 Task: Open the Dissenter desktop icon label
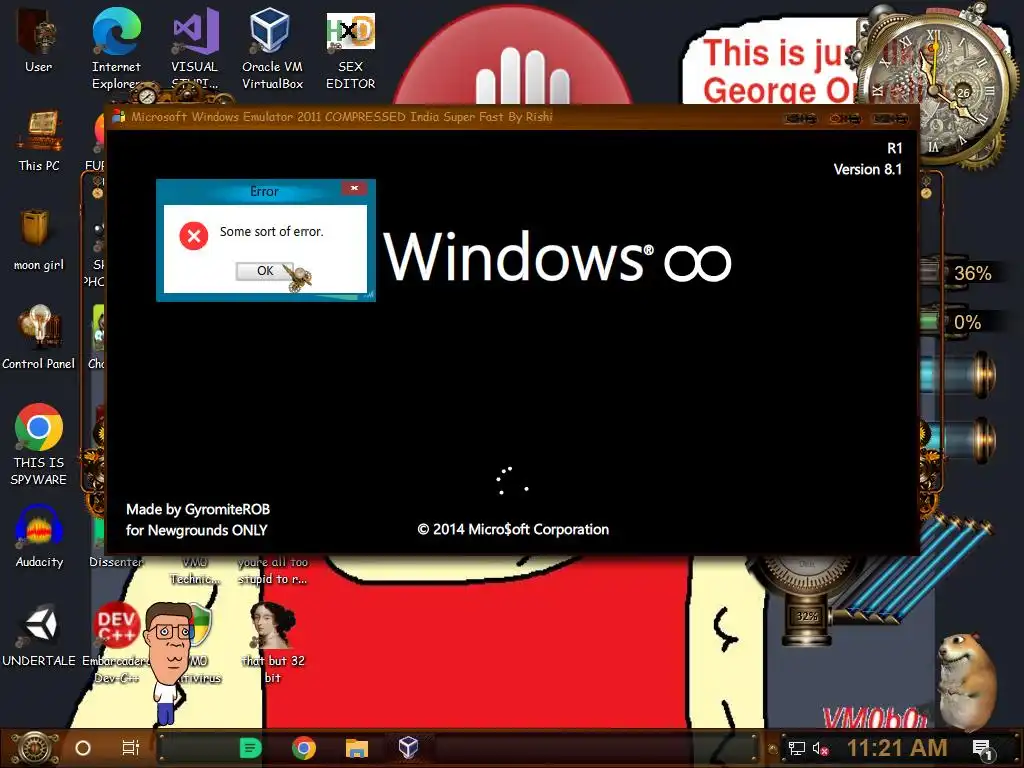tap(116, 562)
